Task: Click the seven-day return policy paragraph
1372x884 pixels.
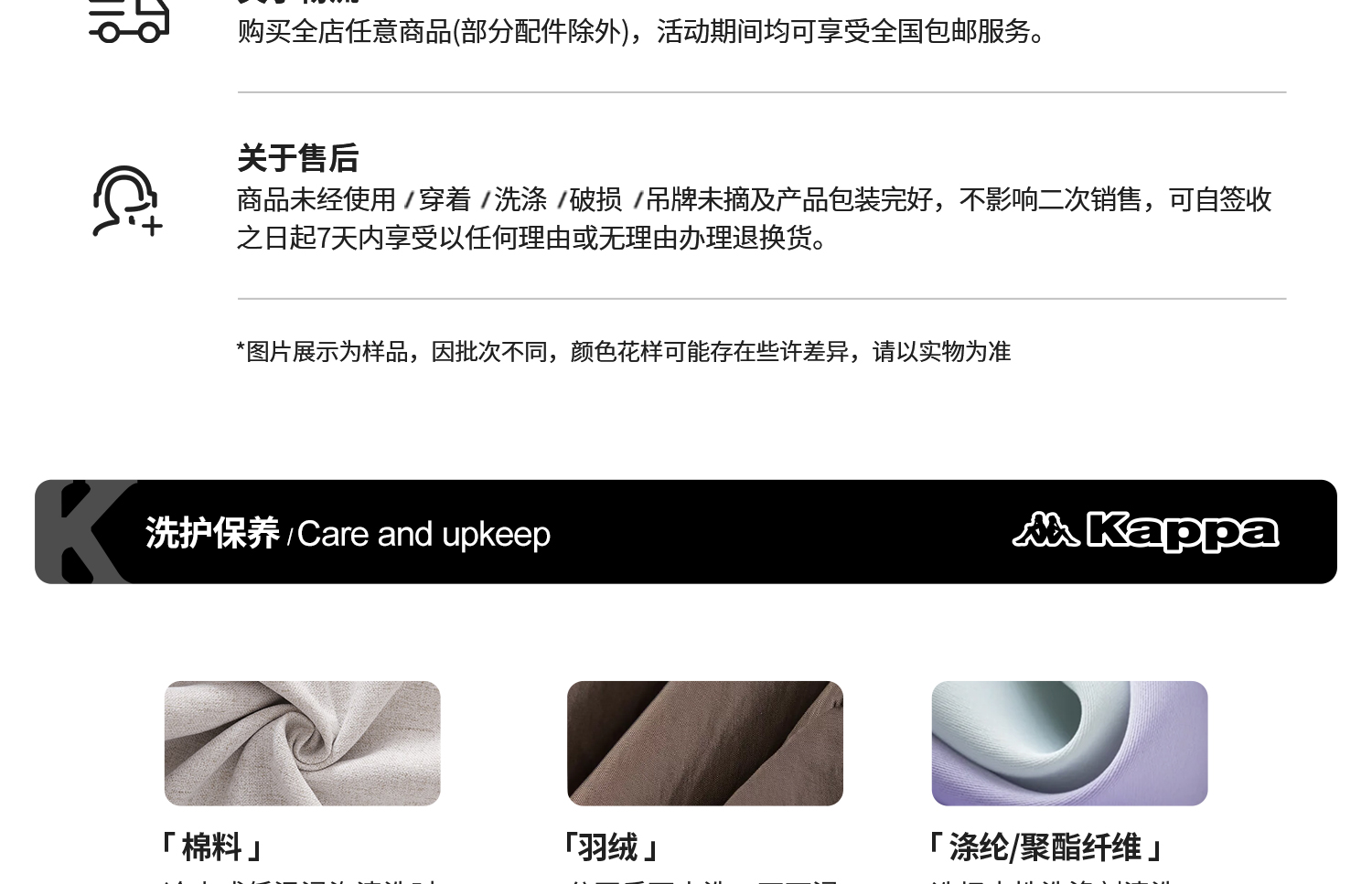Action: tap(754, 218)
